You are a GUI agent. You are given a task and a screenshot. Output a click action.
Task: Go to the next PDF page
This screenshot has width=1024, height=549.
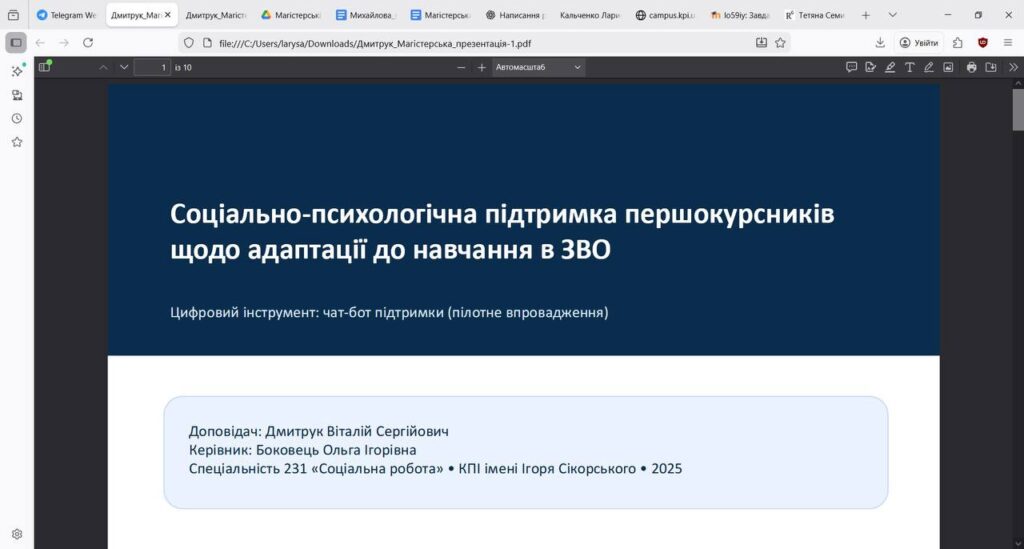pyautogui.click(x=124, y=67)
